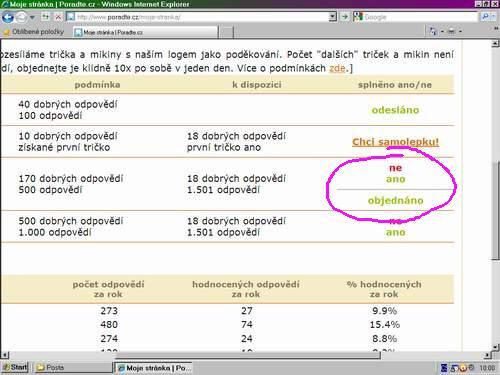Open the recent pages dropdown arrow
The height and width of the screenshot is (375, 500).
32,17
